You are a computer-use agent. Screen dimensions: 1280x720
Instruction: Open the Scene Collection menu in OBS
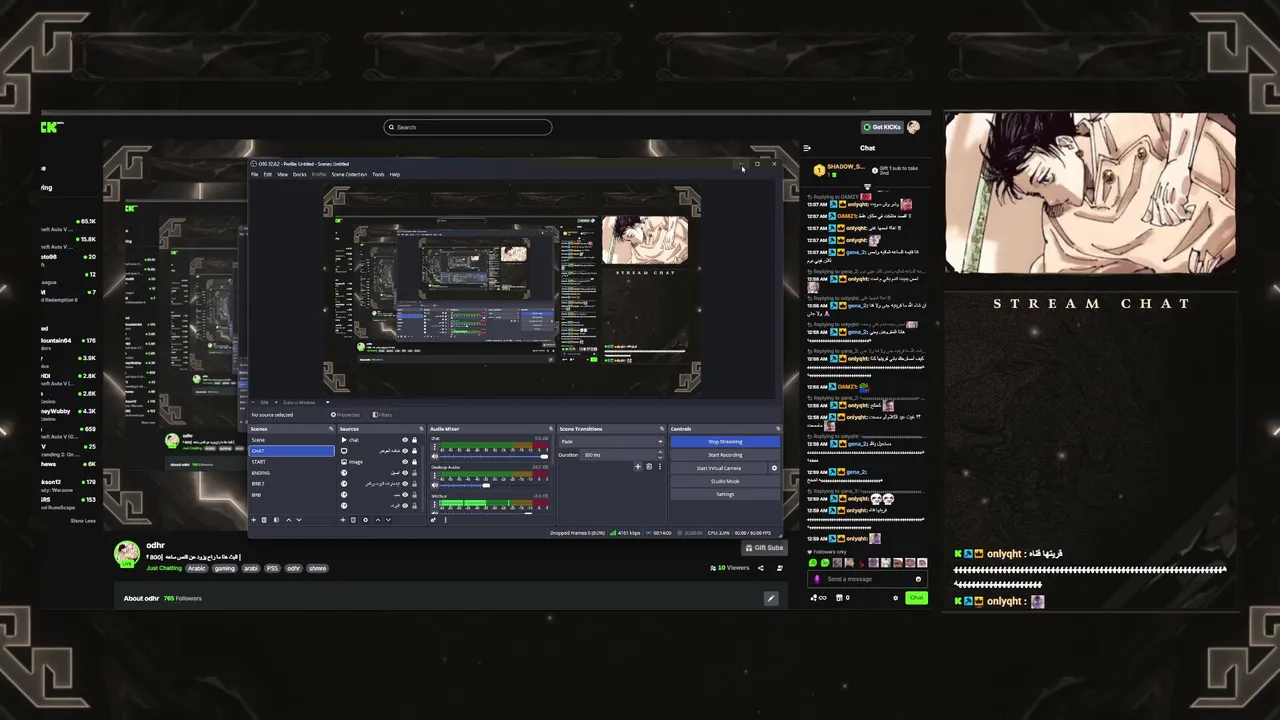point(349,174)
